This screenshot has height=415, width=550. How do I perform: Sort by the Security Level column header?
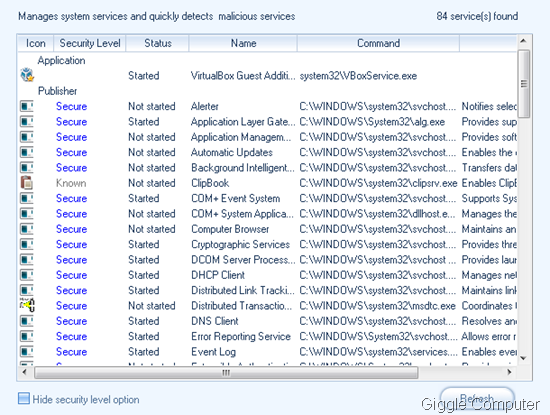tap(90, 43)
